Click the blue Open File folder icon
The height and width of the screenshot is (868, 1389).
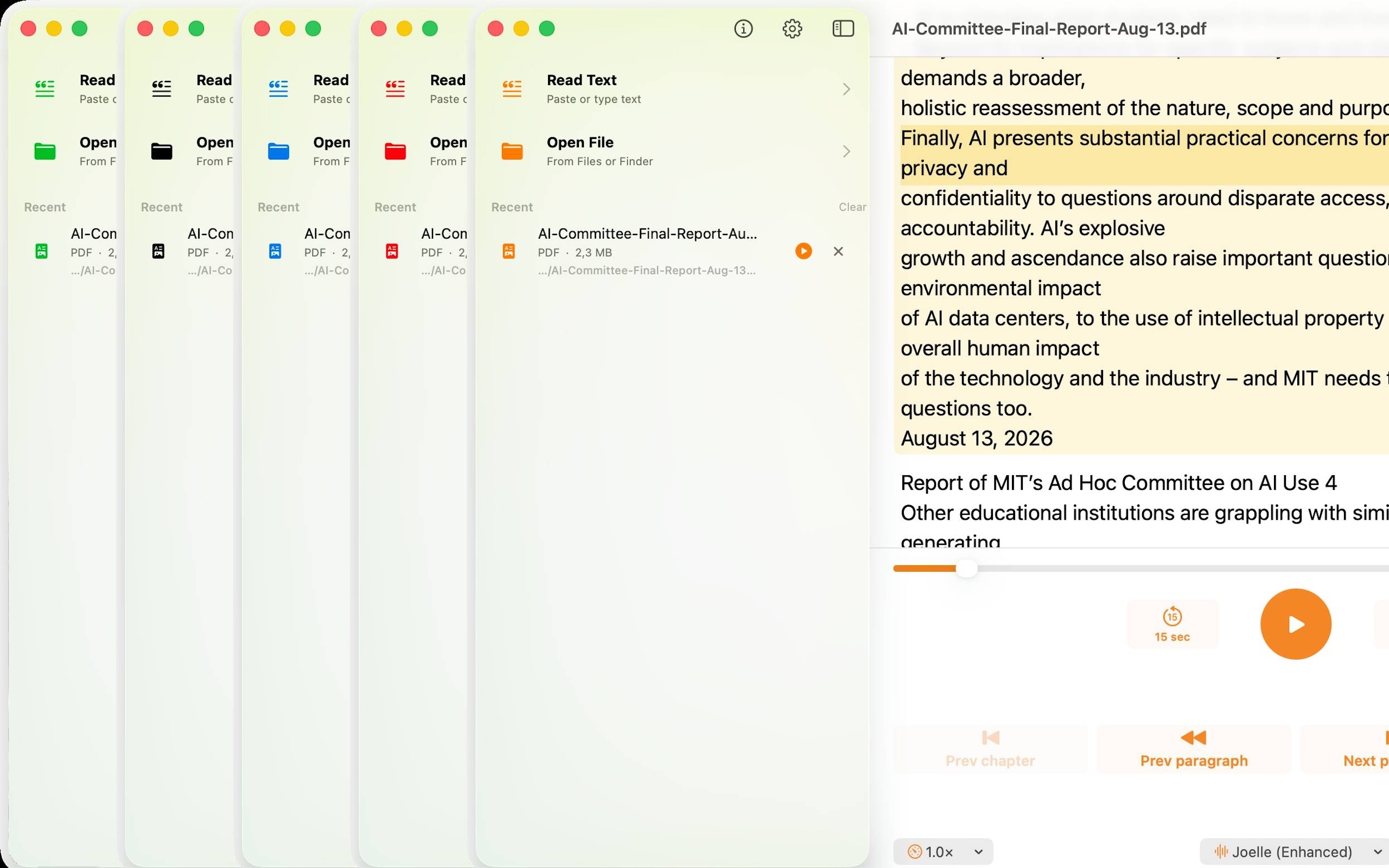point(278,151)
